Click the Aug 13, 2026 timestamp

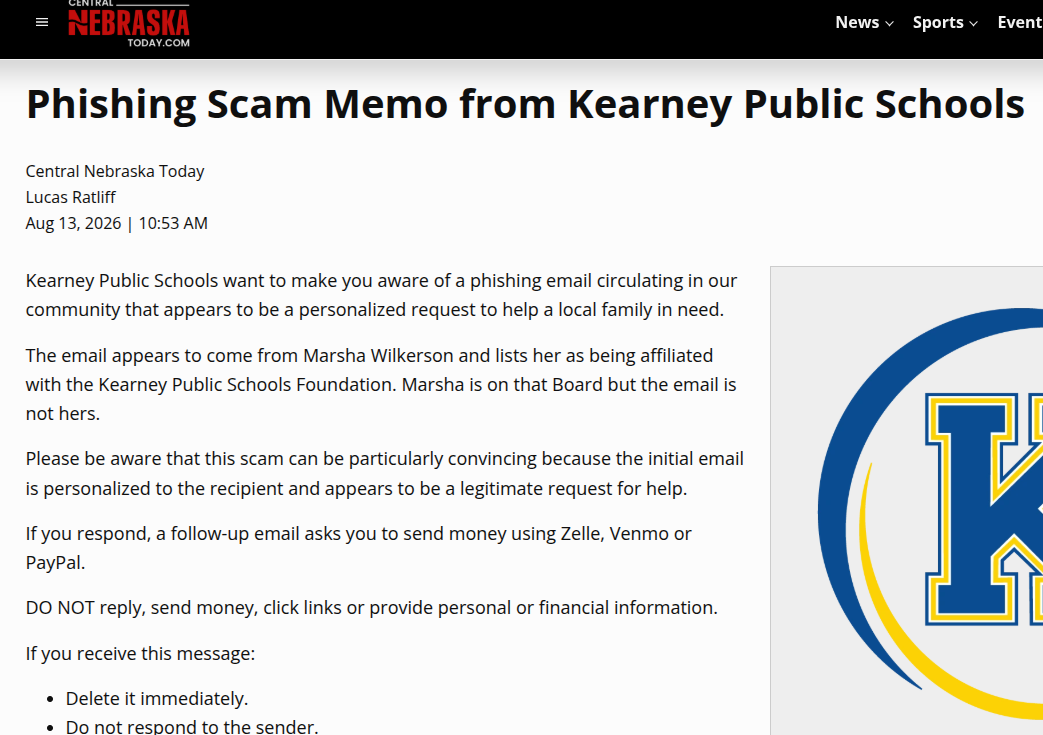click(116, 223)
